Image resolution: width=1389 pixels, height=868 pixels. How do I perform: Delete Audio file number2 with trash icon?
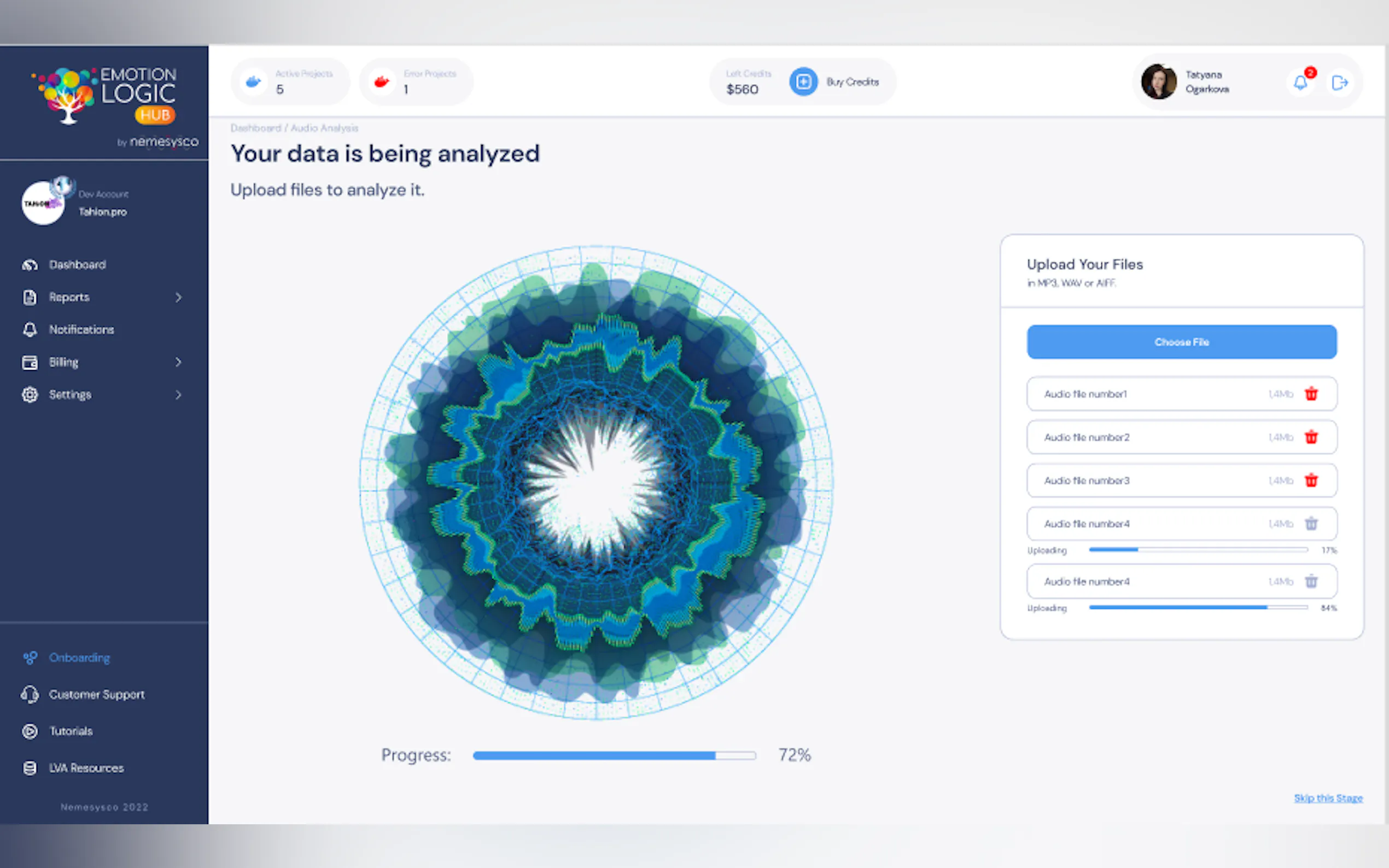pyautogui.click(x=1311, y=437)
